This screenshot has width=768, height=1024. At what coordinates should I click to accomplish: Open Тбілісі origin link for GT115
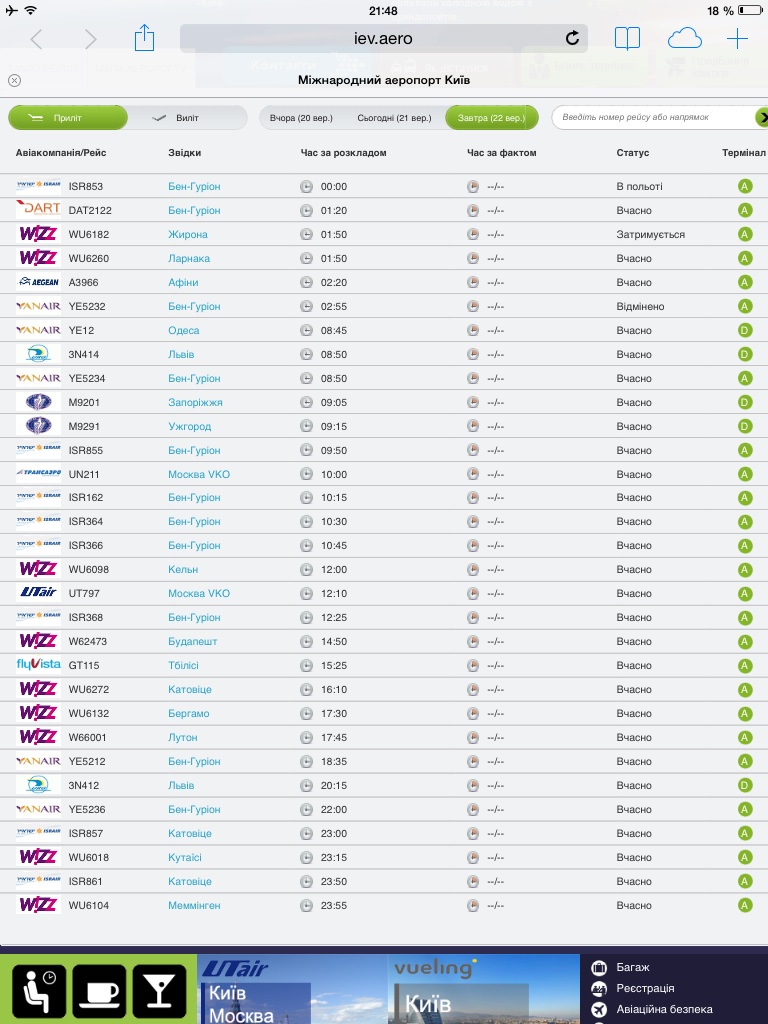pos(190,666)
